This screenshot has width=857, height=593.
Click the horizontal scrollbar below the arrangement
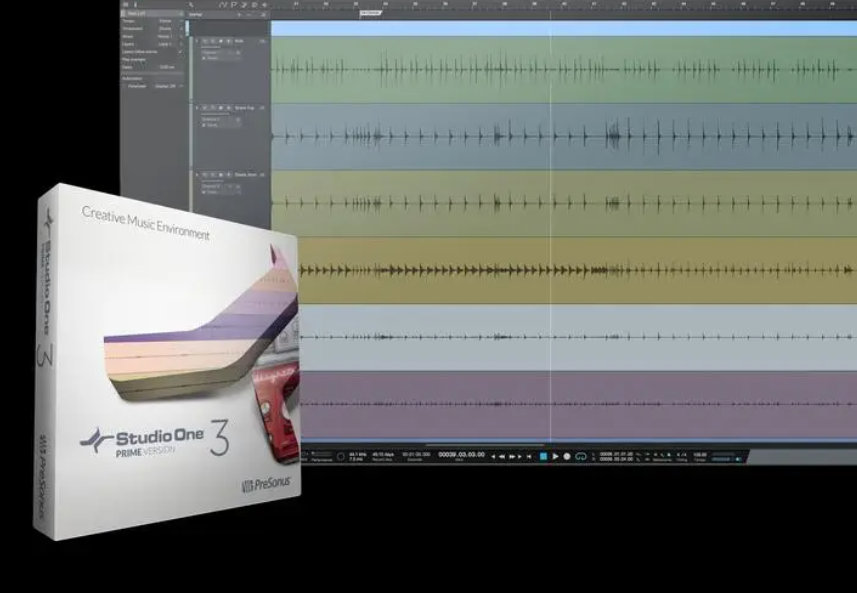(486, 445)
